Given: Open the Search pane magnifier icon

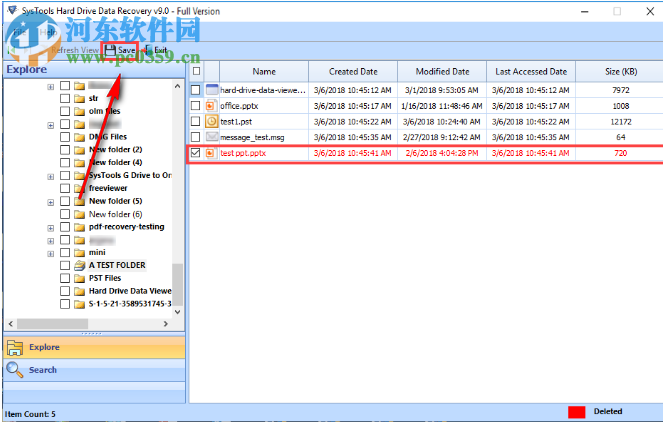Looking at the screenshot, I should coord(14,370).
